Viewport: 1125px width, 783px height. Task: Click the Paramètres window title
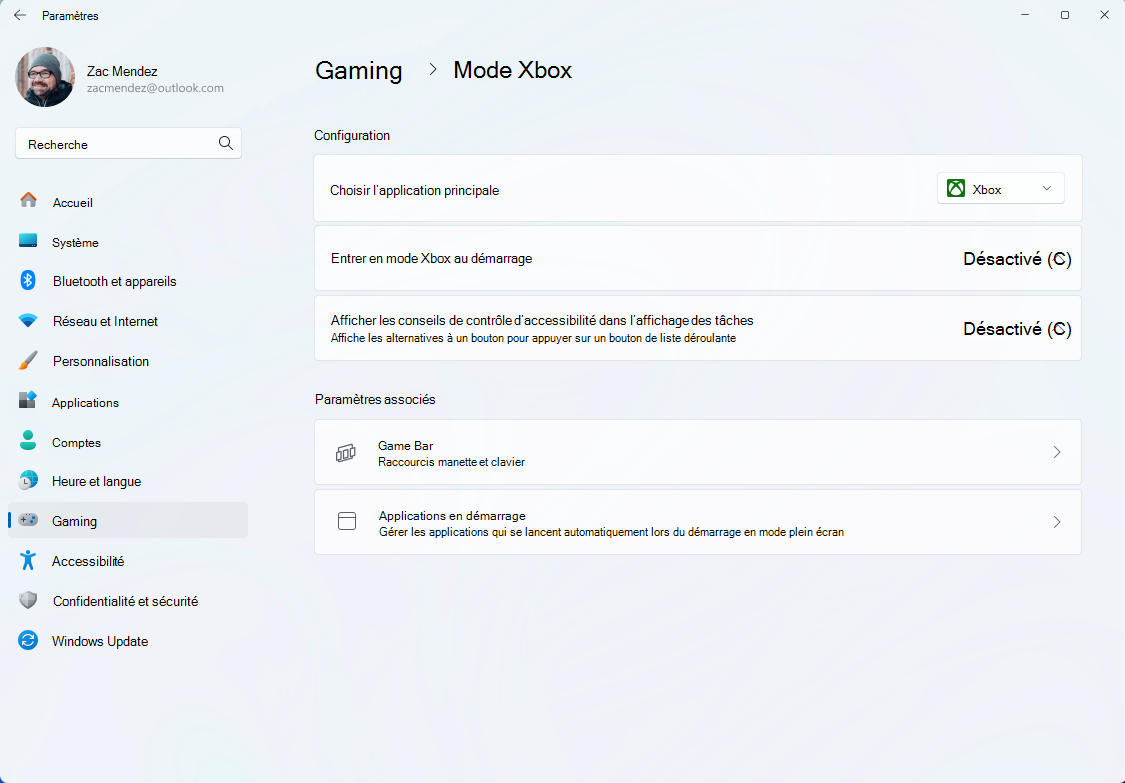[x=70, y=15]
